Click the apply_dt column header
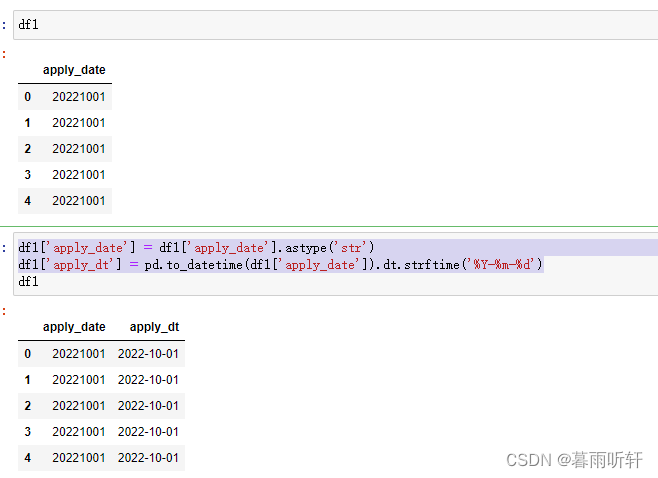Screen dimensions: 658x478 click(x=154, y=327)
